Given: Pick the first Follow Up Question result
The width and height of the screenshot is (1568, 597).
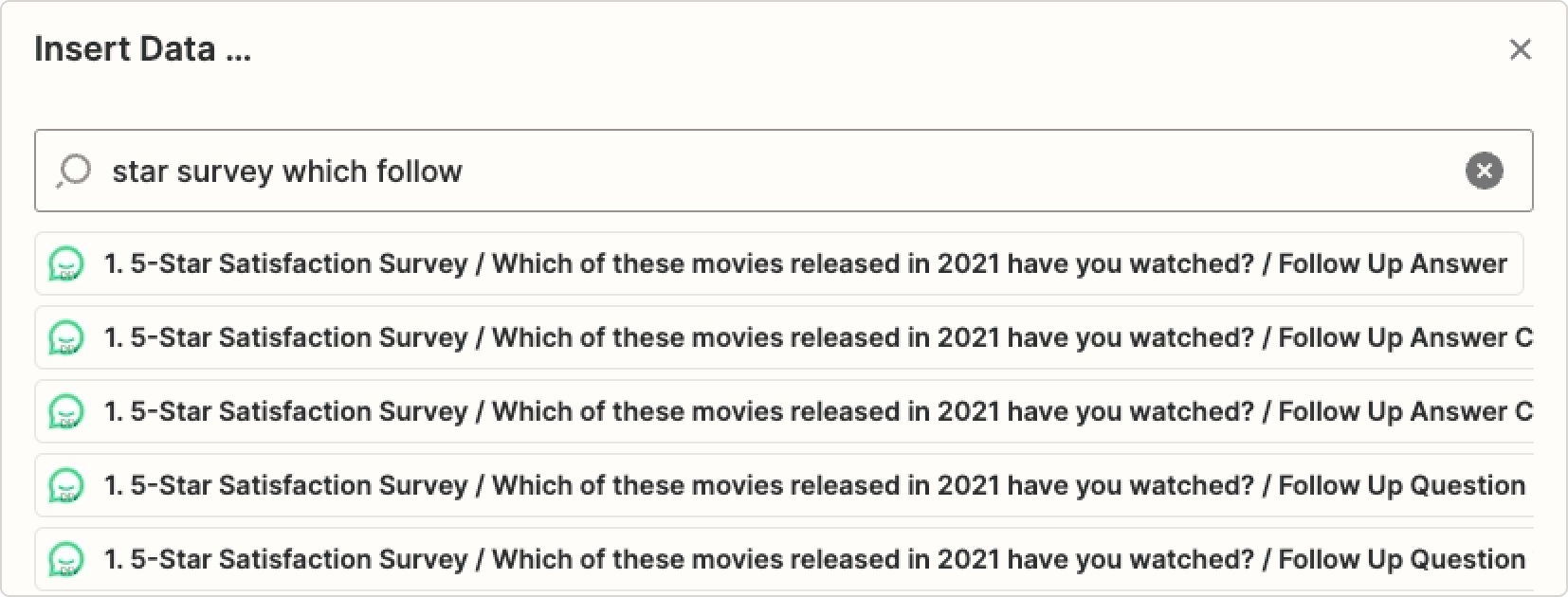Looking at the screenshot, I should [784, 485].
